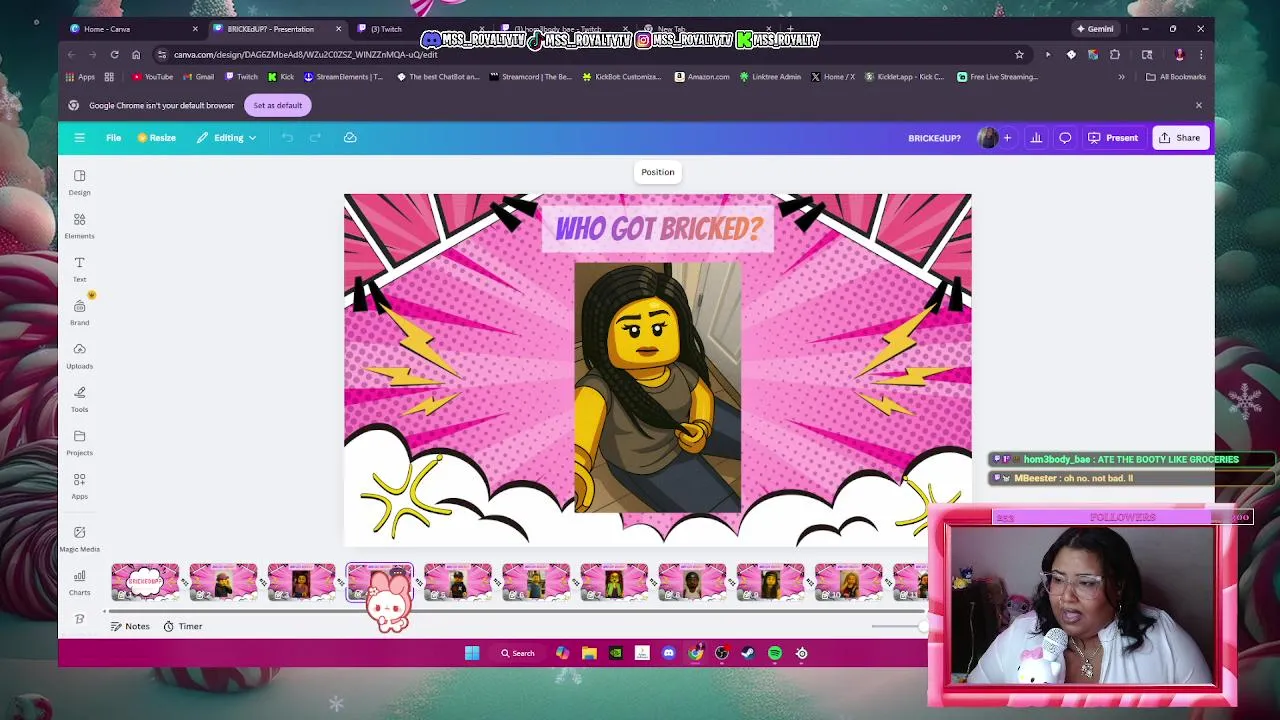
Task: Open the Gemini button in Chrome
Action: (x=1094, y=29)
